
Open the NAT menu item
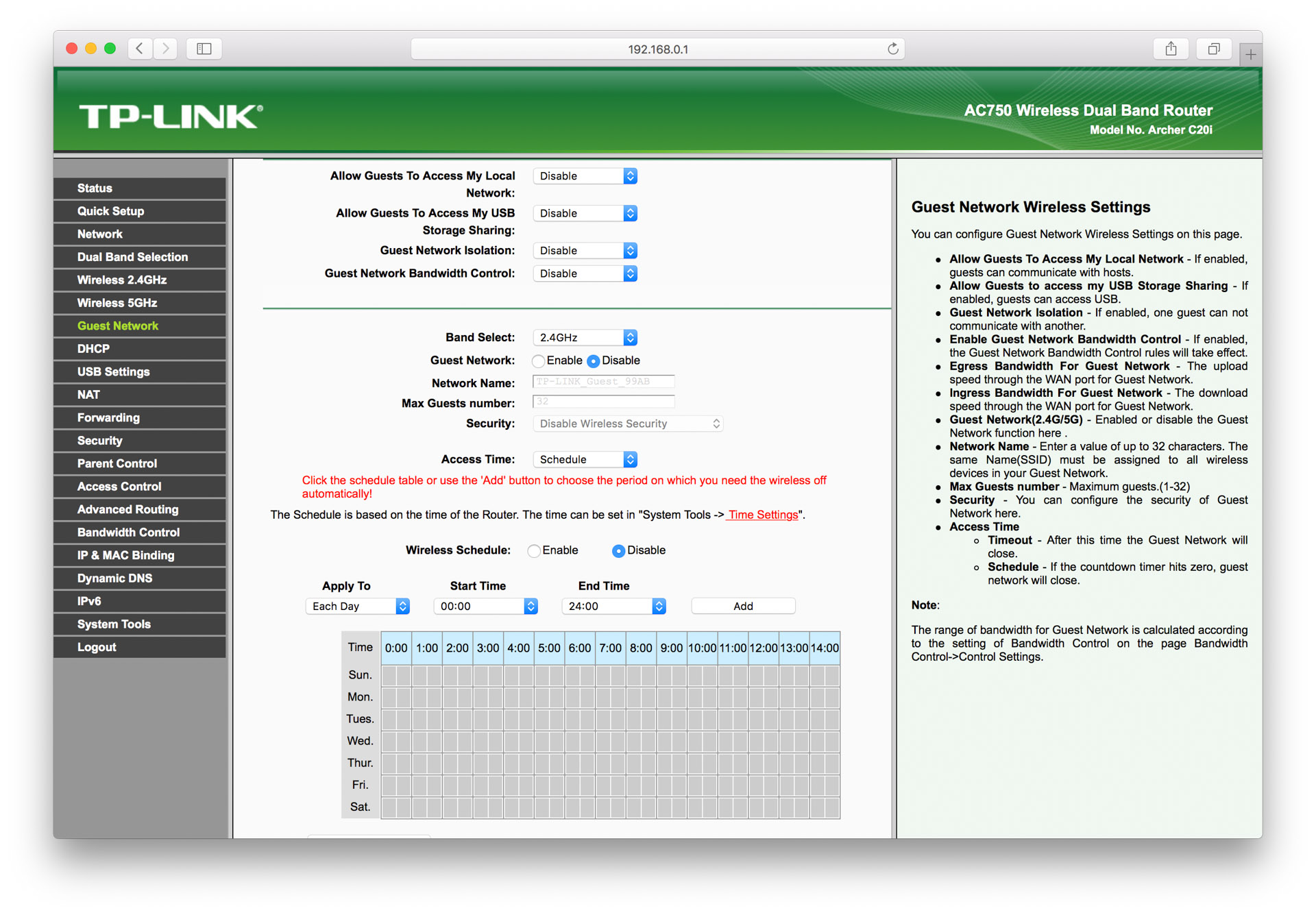point(140,395)
